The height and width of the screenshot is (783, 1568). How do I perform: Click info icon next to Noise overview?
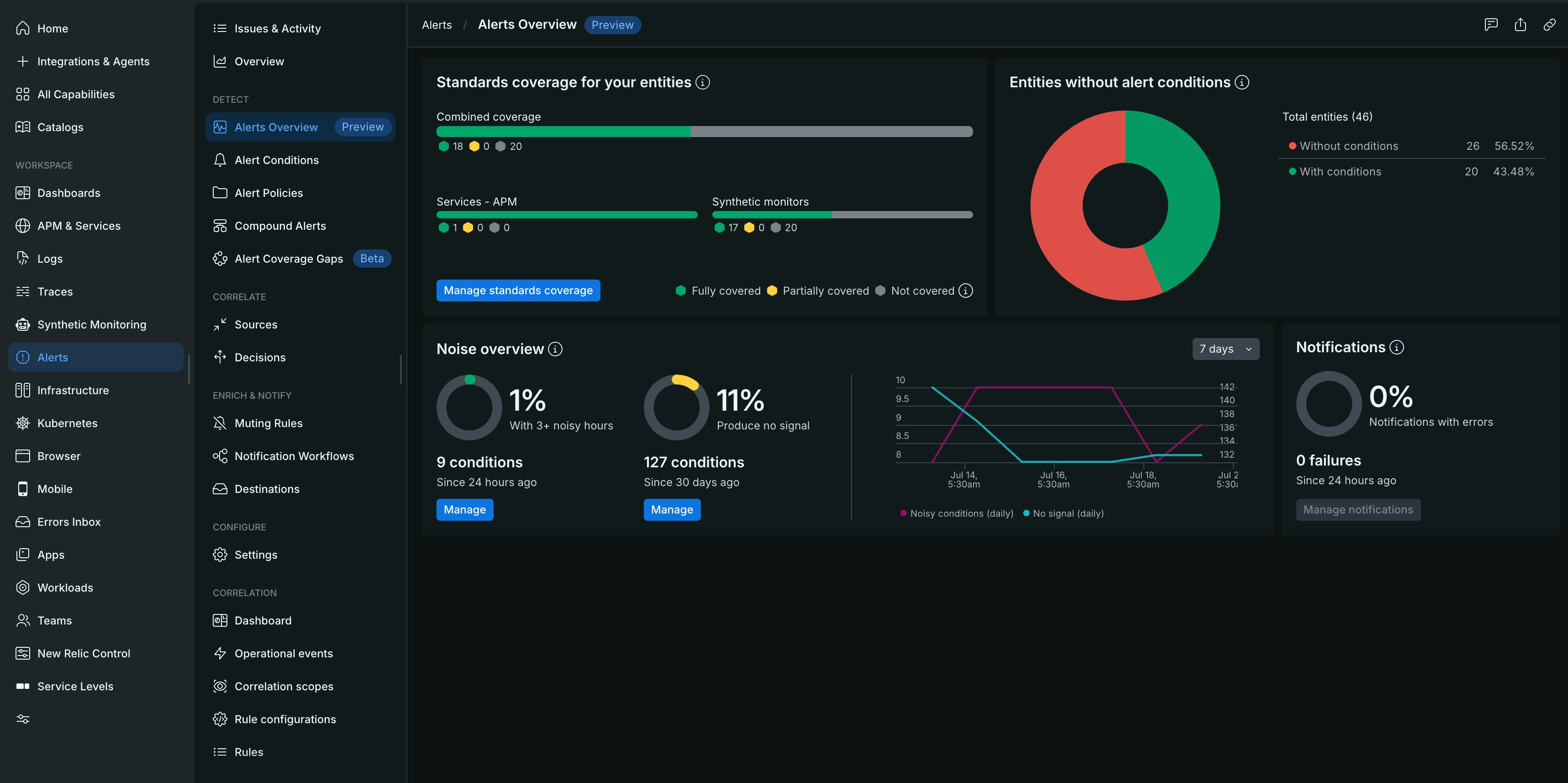[555, 349]
